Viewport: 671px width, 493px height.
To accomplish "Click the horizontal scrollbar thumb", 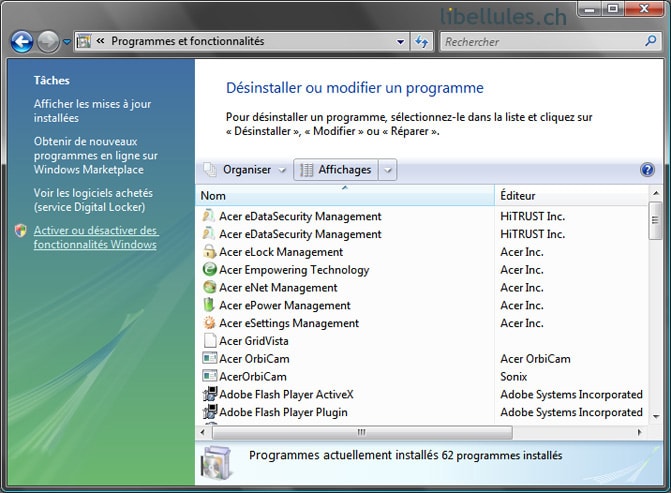I will click(x=362, y=432).
